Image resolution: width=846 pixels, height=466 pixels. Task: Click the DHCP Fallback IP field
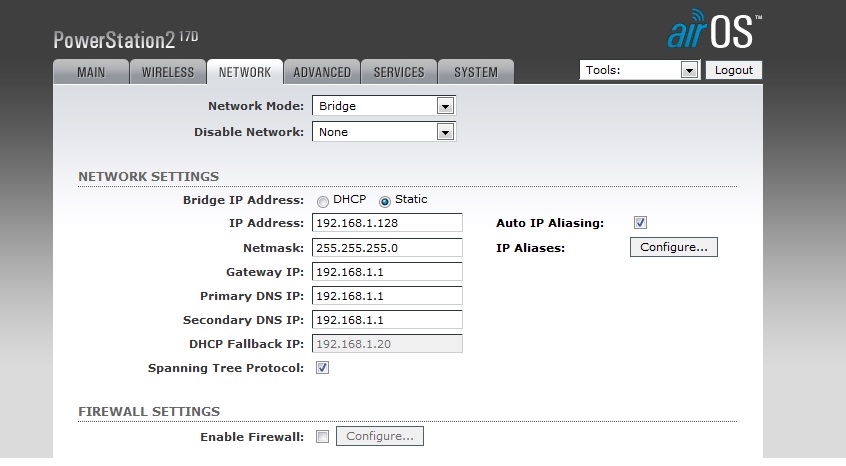pos(387,344)
